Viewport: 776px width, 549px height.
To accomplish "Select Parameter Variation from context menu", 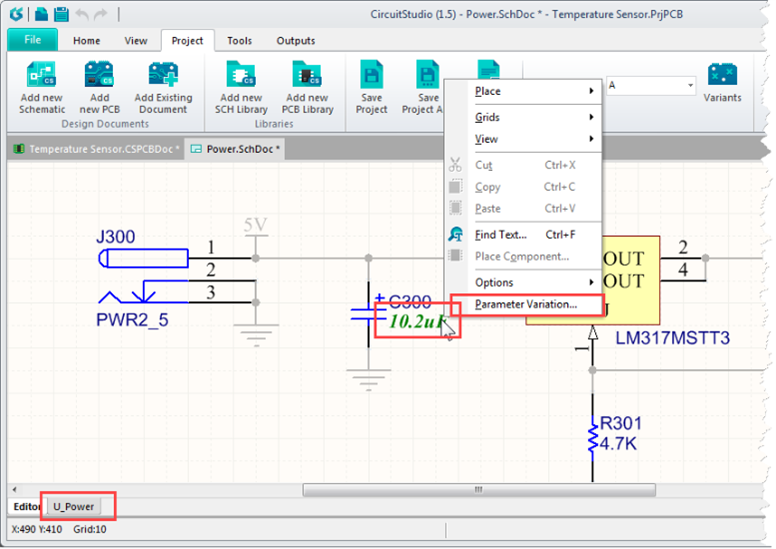I will click(x=526, y=304).
